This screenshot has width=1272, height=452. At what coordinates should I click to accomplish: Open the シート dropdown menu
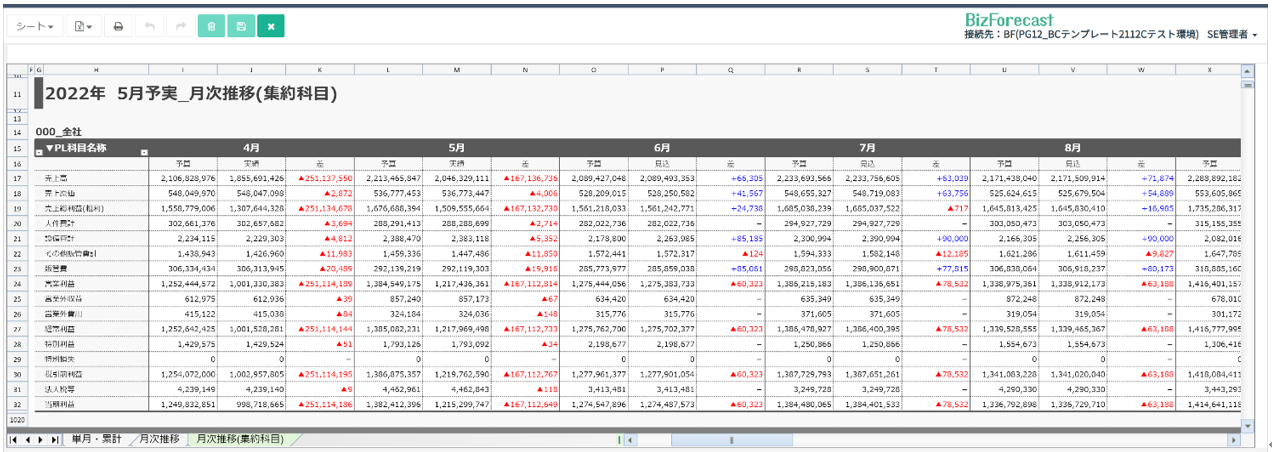[36, 27]
